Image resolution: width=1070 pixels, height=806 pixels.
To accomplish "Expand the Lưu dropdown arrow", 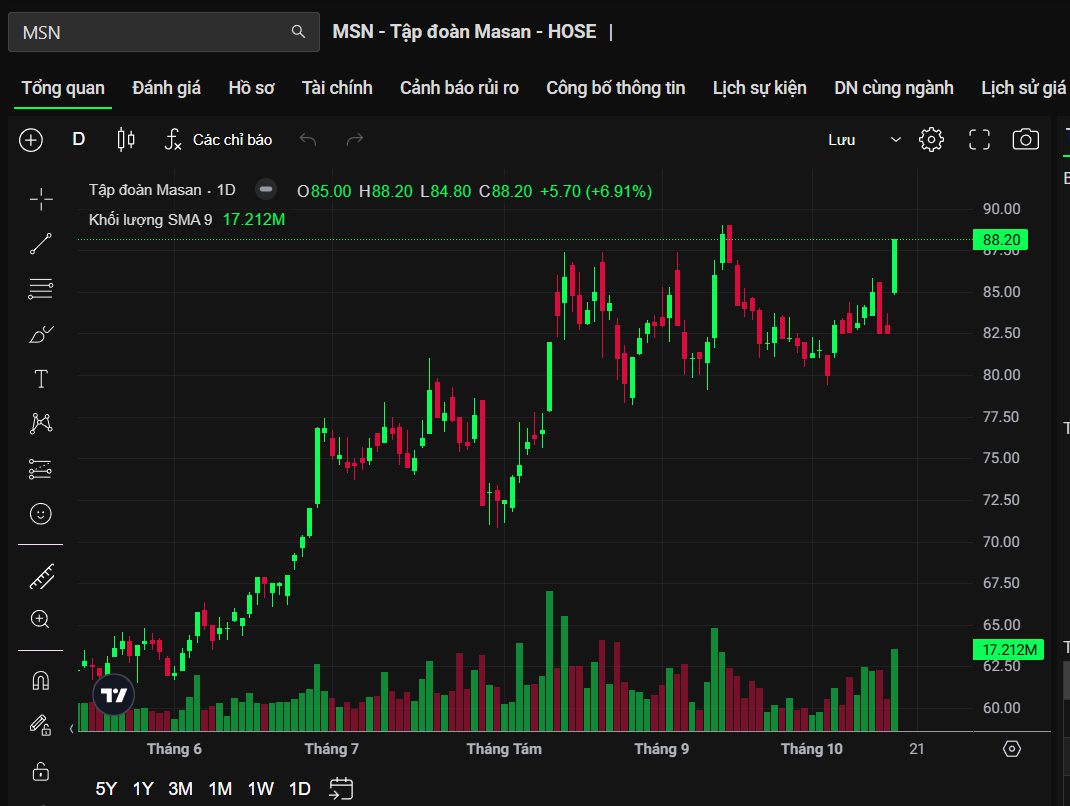I will (895, 140).
